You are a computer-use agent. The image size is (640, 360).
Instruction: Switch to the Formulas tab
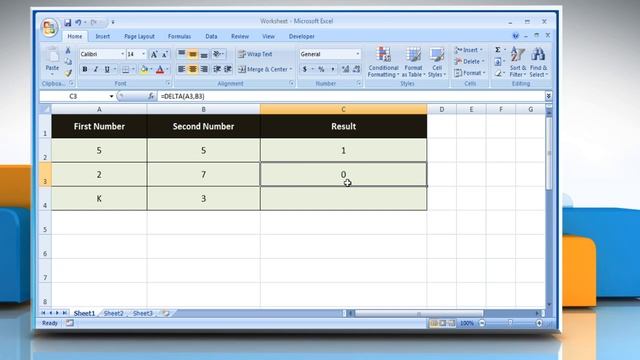179,36
